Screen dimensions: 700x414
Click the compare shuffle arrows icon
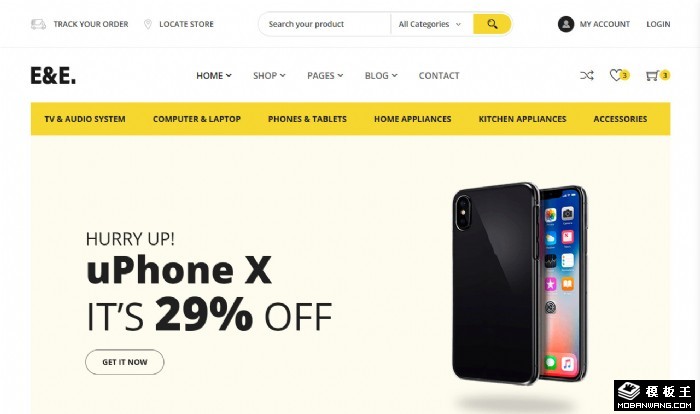coord(587,75)
